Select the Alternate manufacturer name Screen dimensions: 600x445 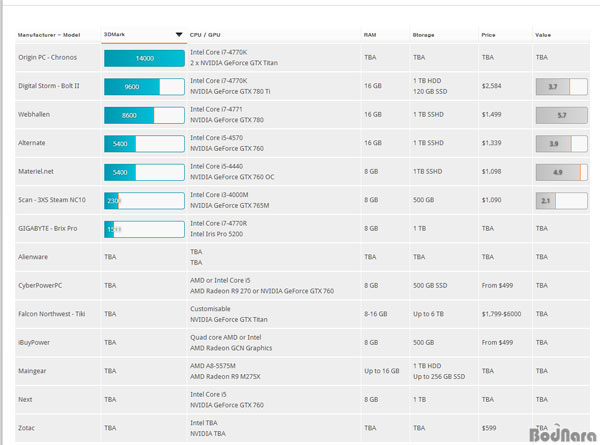pos(31,143)
